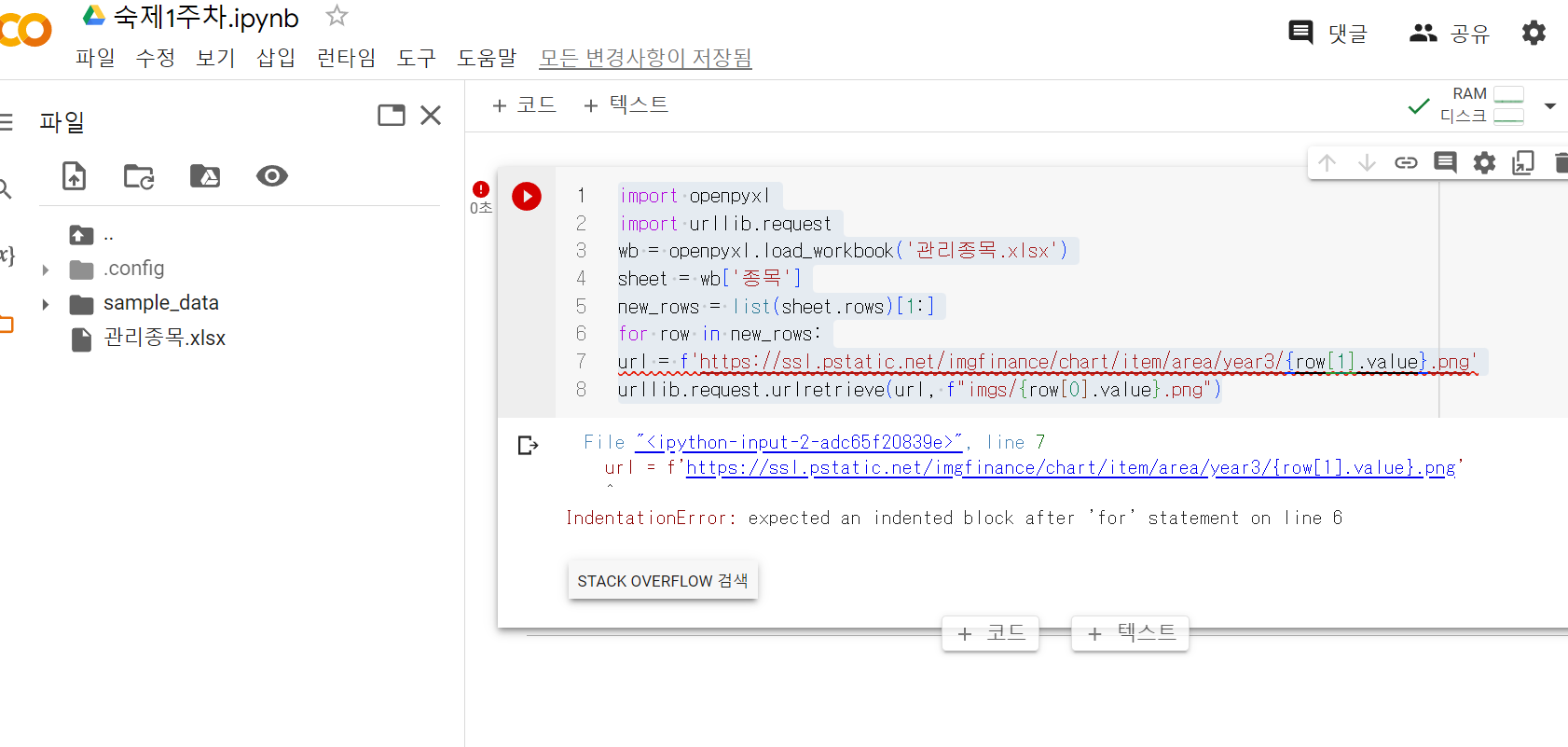Expand the sample_data folder
Image resolution: width=1568 pixels, height=747 pixels.
click(45, 304)
